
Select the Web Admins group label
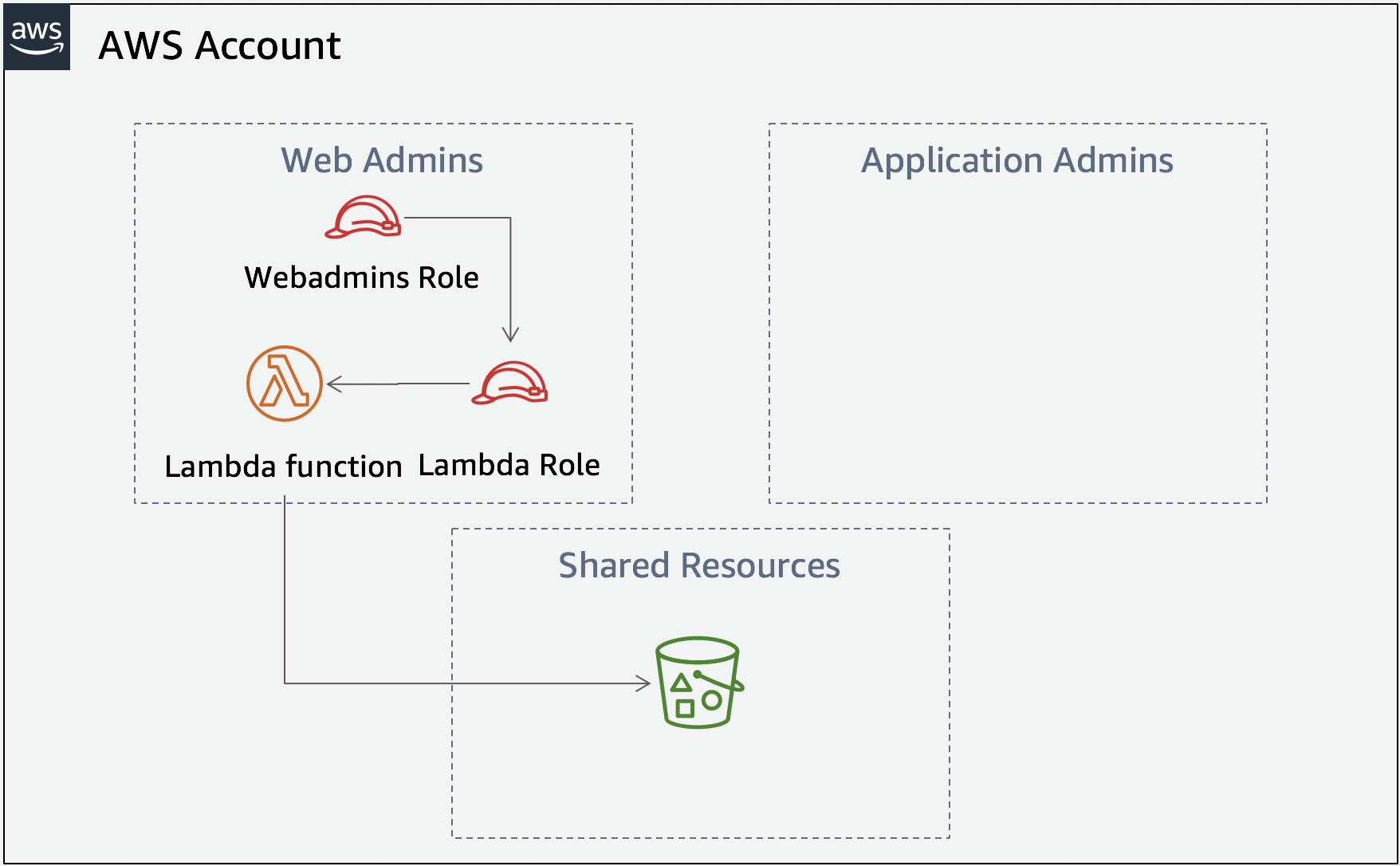[382, 160]
